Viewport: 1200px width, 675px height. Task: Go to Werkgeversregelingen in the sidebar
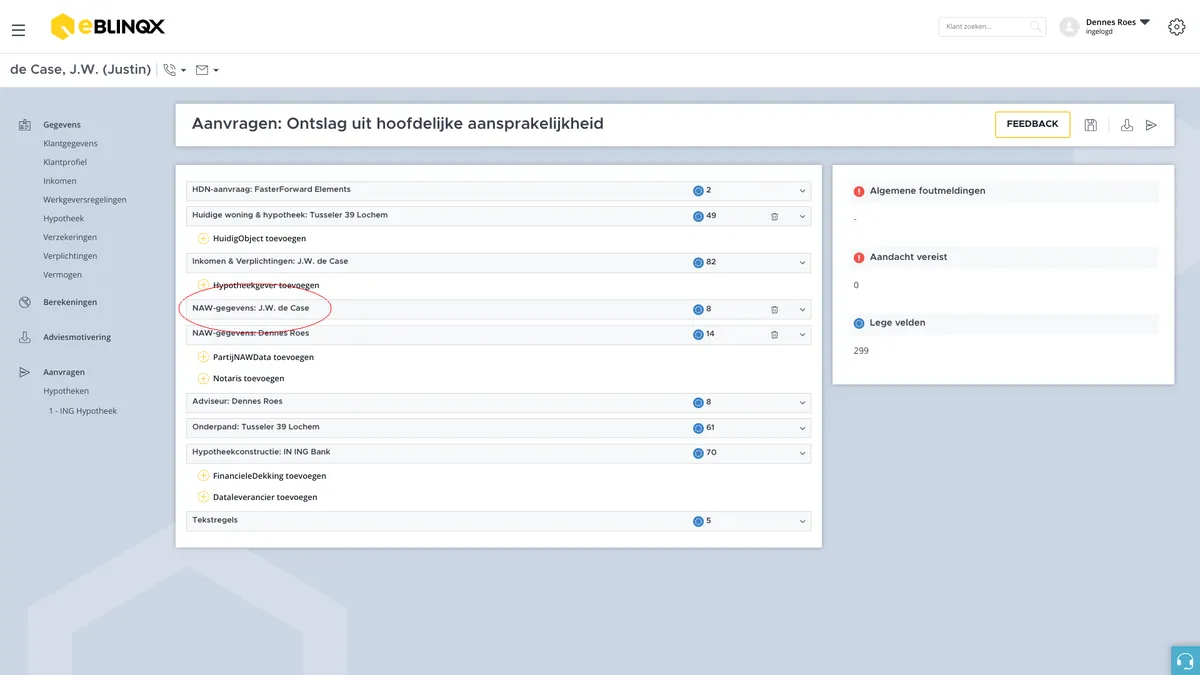pyautogui.click(x=85, y=200)
